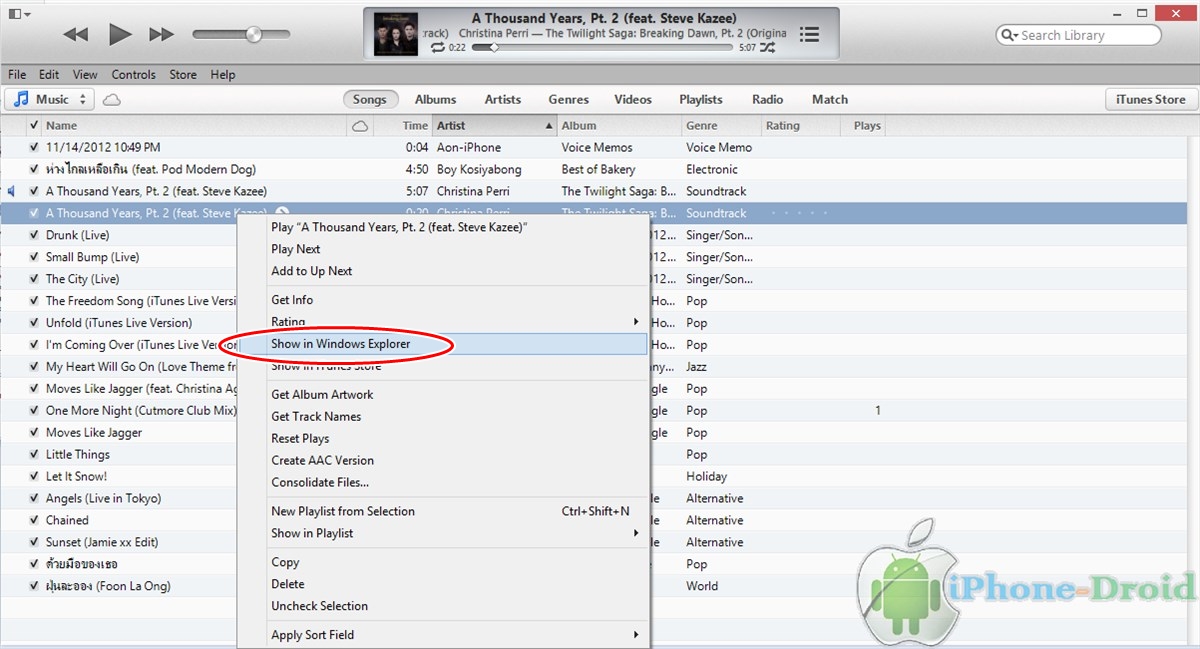Viewport: 1200px width, 649px height.
Task: Sort by the Name column header
Action: [x=195, y=126]
